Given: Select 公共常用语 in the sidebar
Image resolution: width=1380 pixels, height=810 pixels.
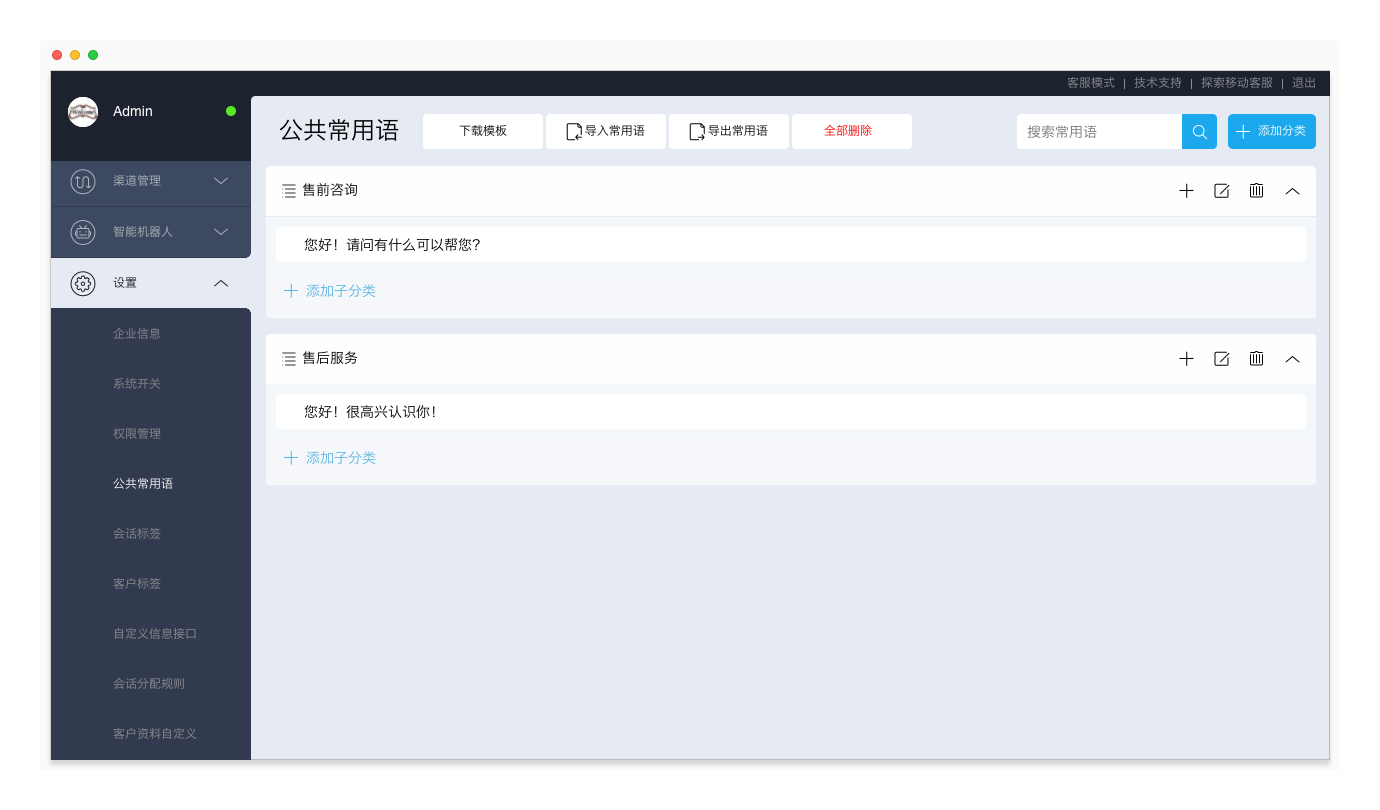Looking at the screenshot, I should point(143,484).
